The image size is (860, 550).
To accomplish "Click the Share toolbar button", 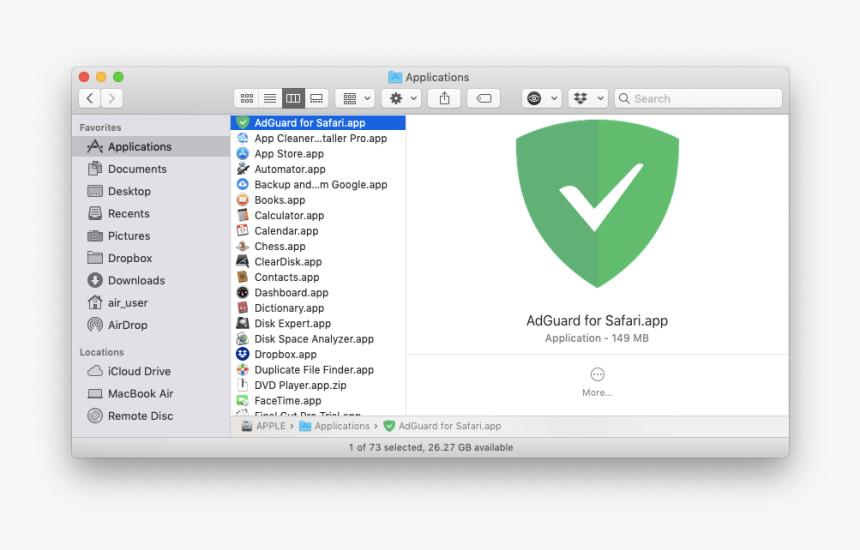I will 445,98.
